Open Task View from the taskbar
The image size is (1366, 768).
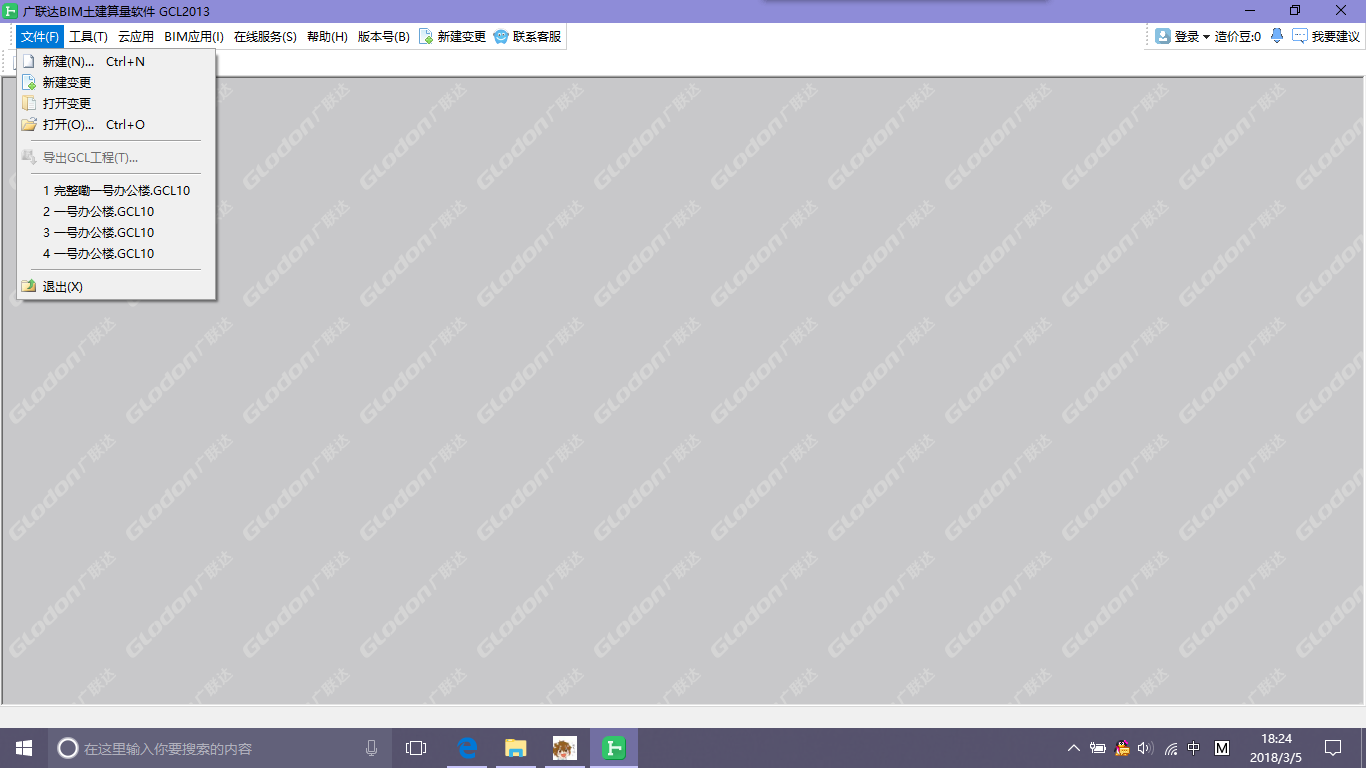click(x=416, y=748)
